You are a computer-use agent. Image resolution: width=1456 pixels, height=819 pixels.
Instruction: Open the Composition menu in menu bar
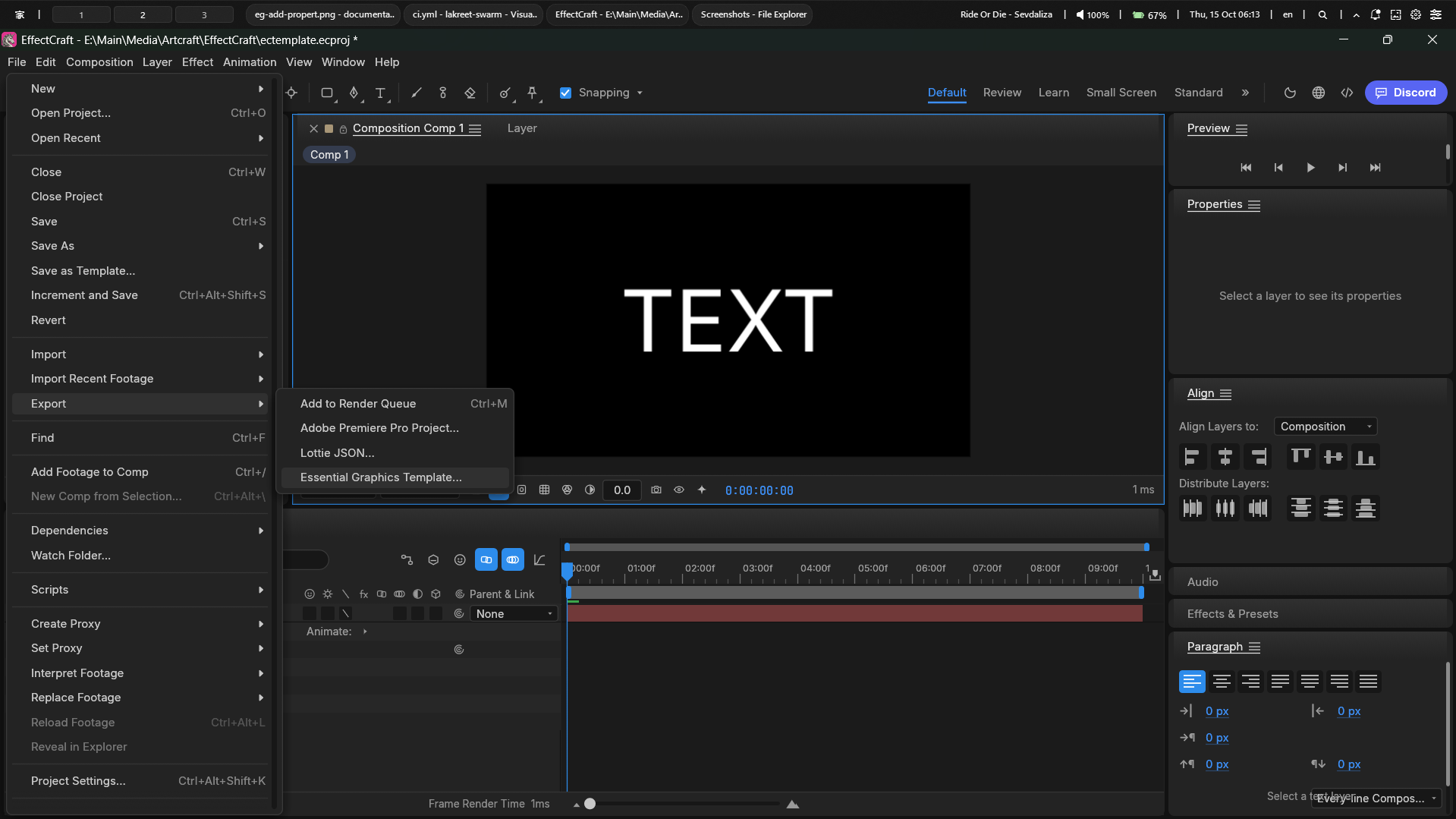[x=99, y=62]
